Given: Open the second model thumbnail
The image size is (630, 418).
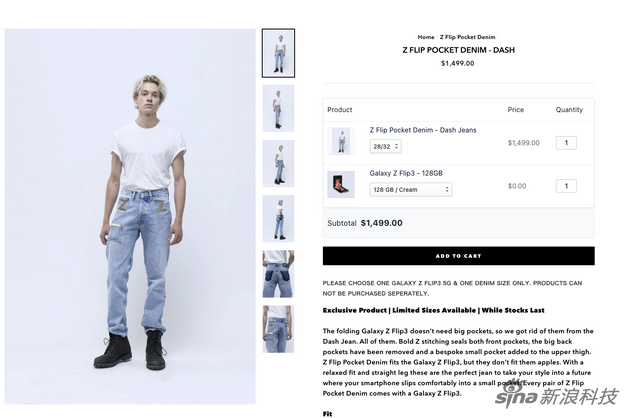Looking at the screenshot, I should point(278,108).
